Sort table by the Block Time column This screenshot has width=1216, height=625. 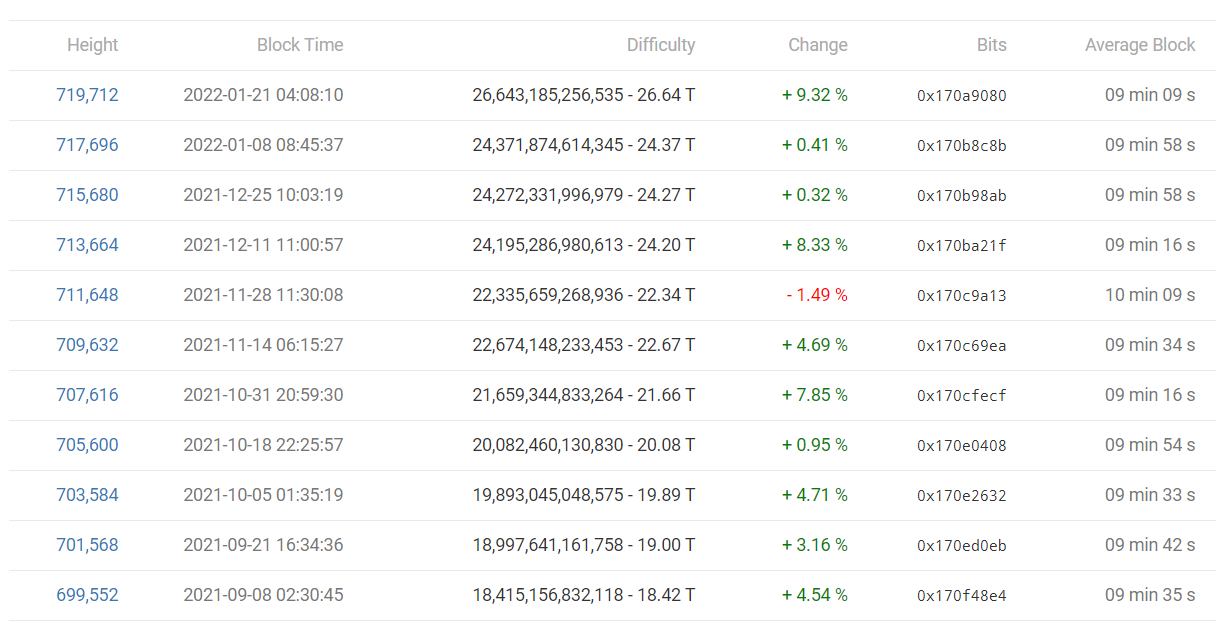coord(300,45)
